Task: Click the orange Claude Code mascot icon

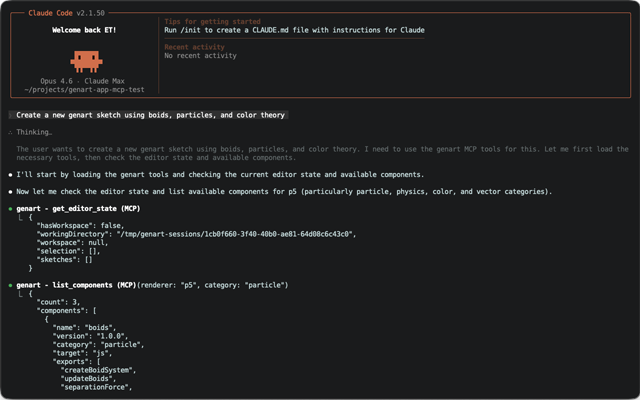Action: pos(86,62)
